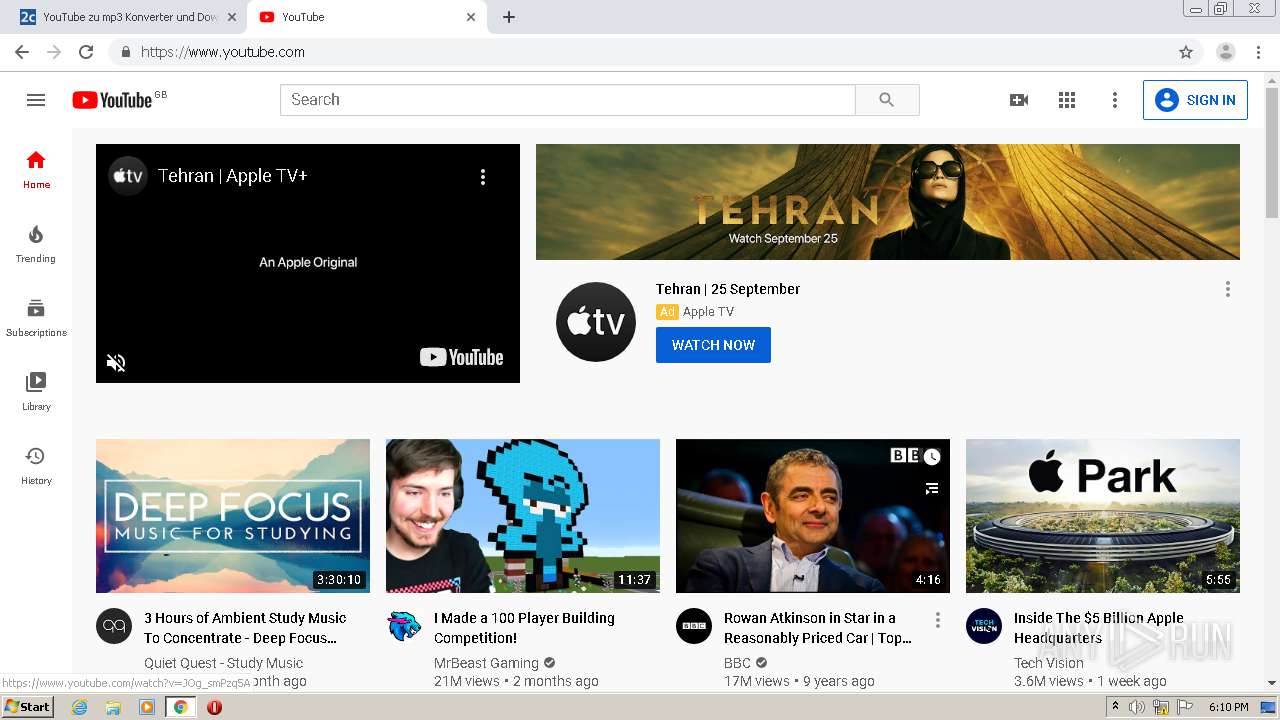Open the create video camera icon

tap(1019, 100)
